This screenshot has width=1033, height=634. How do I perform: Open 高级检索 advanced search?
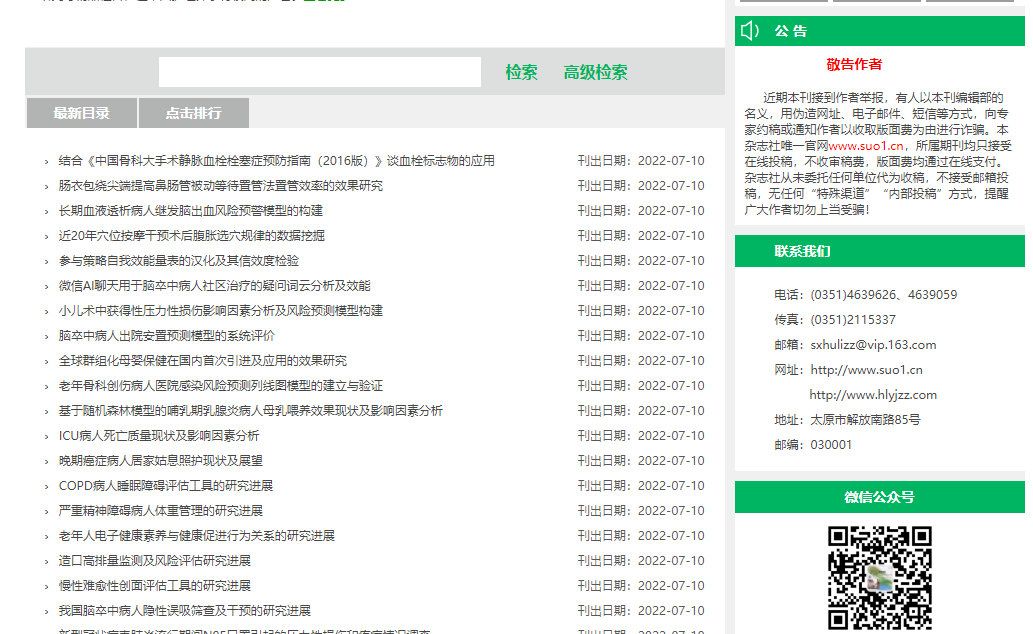[595, 72]
